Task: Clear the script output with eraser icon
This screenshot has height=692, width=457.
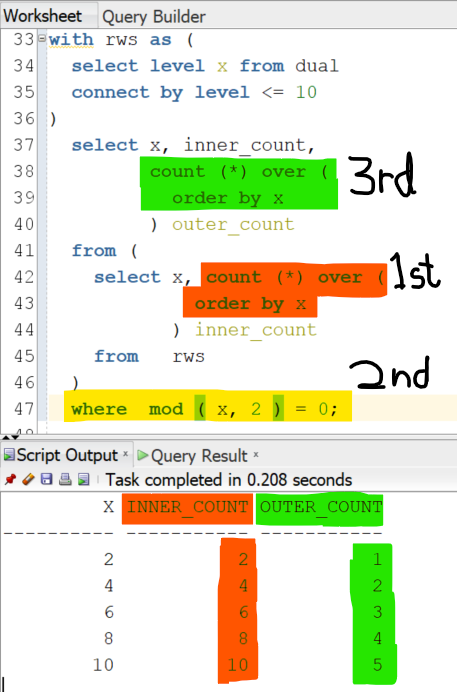Action: 28,479
